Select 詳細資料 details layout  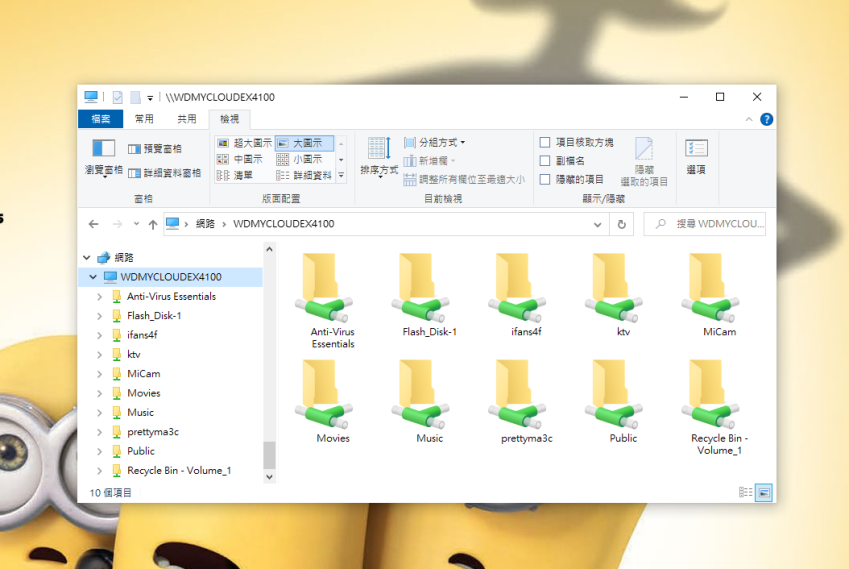304,175
